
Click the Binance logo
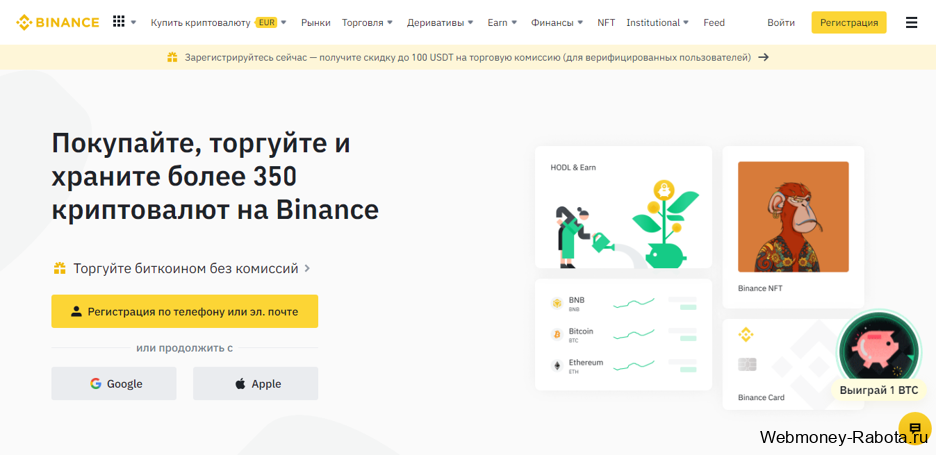point(57,23)
